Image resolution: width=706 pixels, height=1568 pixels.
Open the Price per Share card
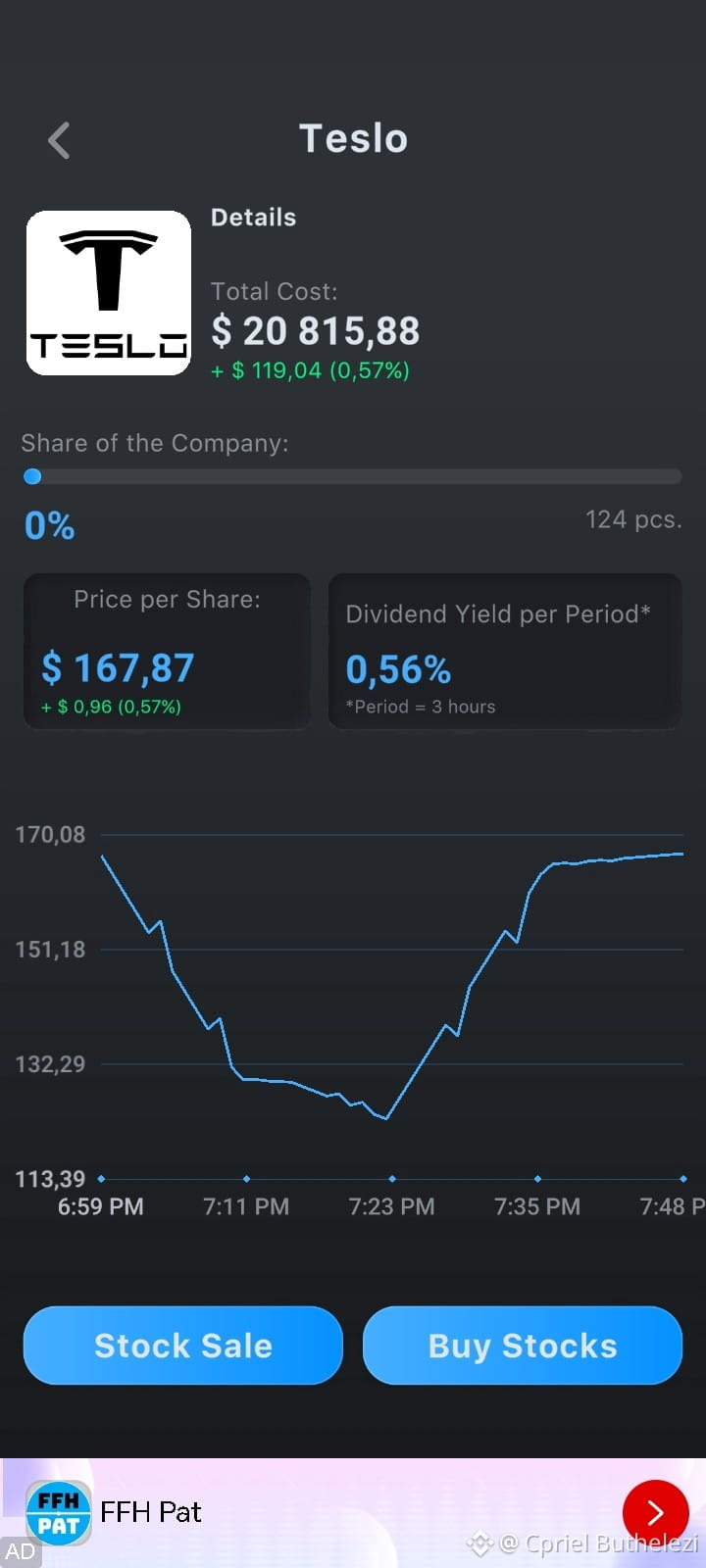coord(167,652)
